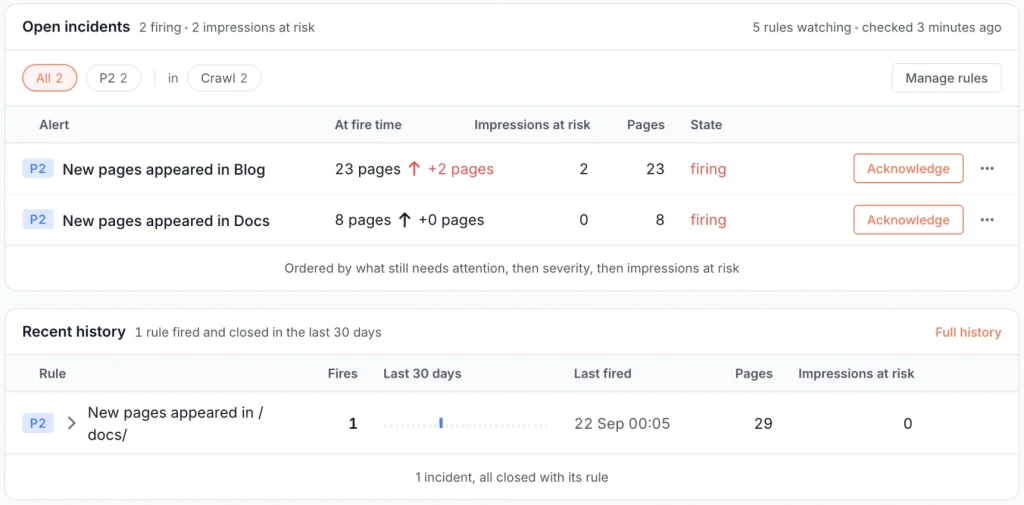Open Manage rules
Screen dimensions: 1024x505
click(946, 78)
